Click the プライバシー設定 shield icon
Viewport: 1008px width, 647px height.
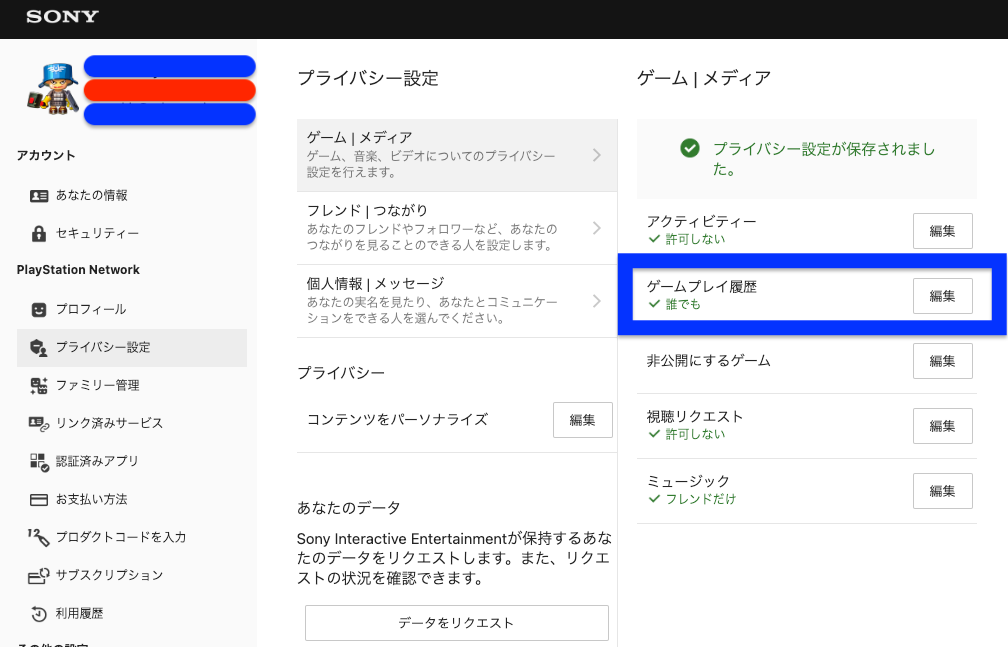pyautogui.click(x=39, y=347)
